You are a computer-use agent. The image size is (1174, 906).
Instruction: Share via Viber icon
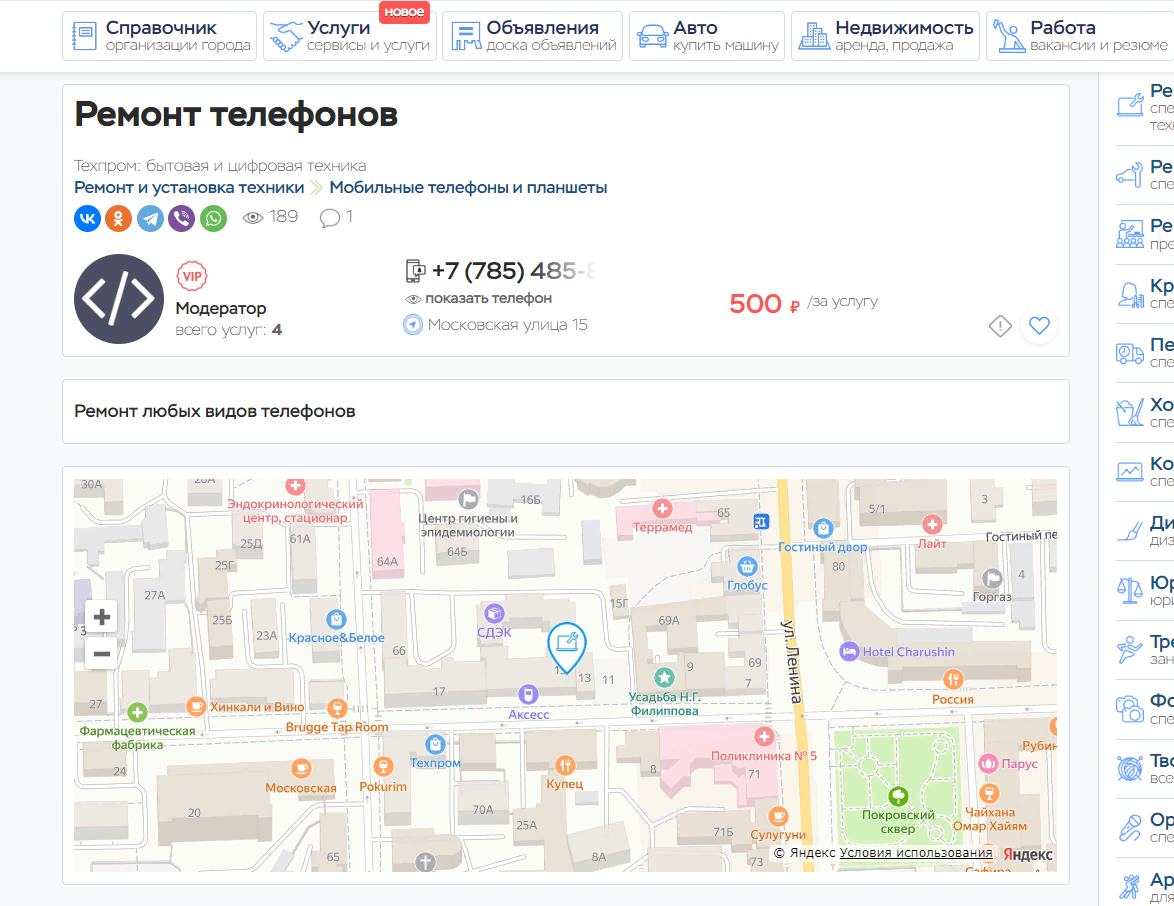point(181,219)
